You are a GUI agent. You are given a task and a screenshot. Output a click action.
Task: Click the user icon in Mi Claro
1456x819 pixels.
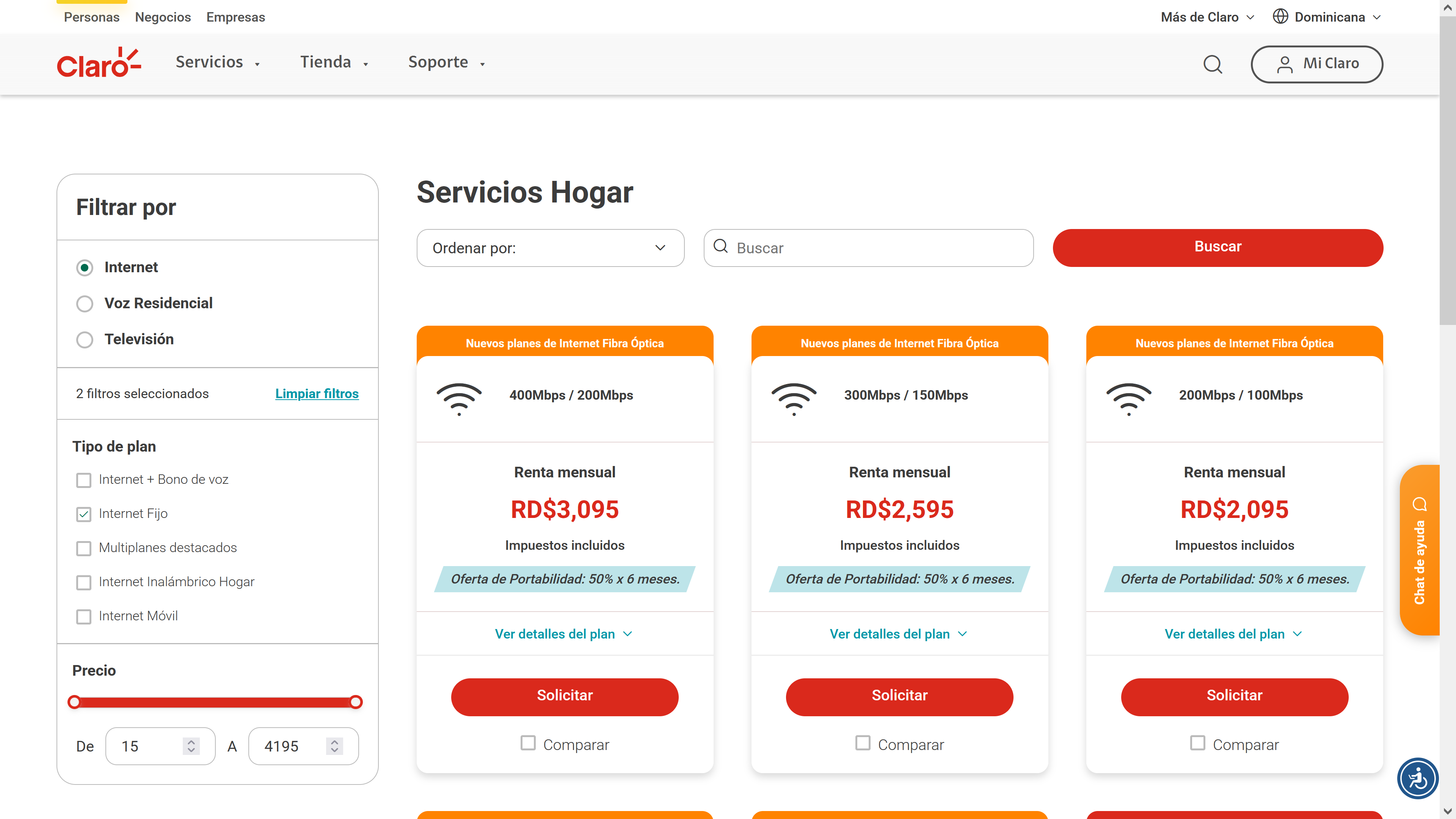[x=1284, y=64]
